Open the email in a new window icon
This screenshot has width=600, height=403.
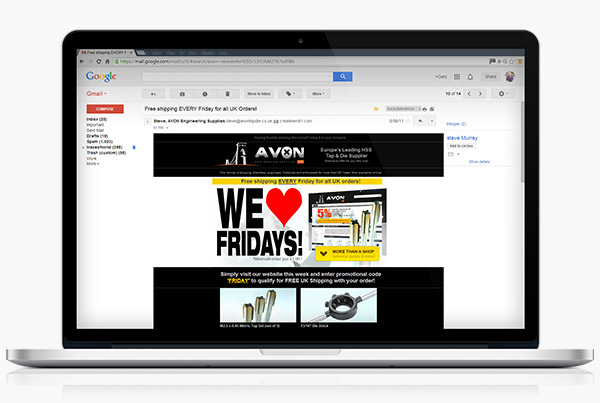[432, 109]
